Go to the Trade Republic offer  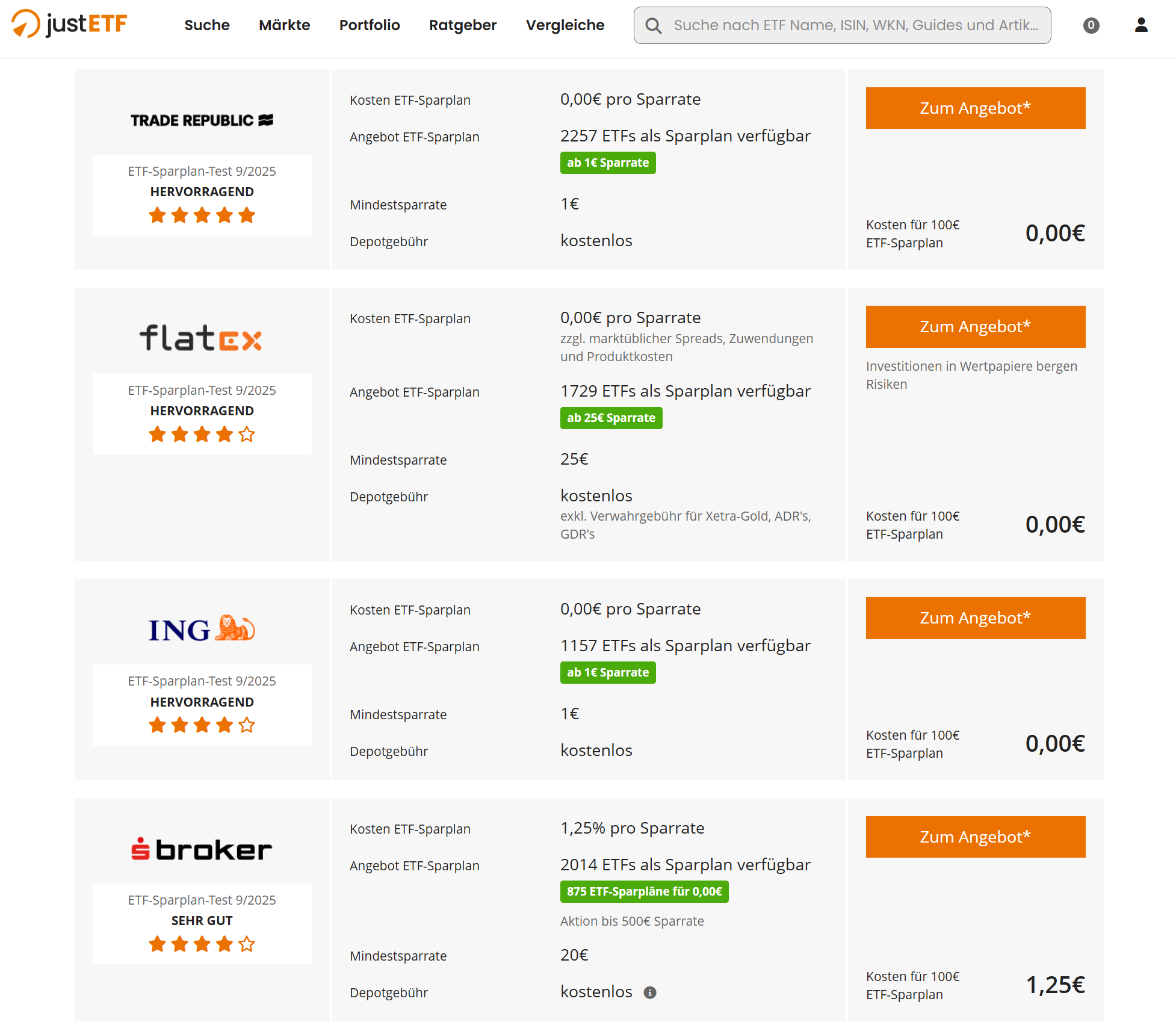(975, 108)
